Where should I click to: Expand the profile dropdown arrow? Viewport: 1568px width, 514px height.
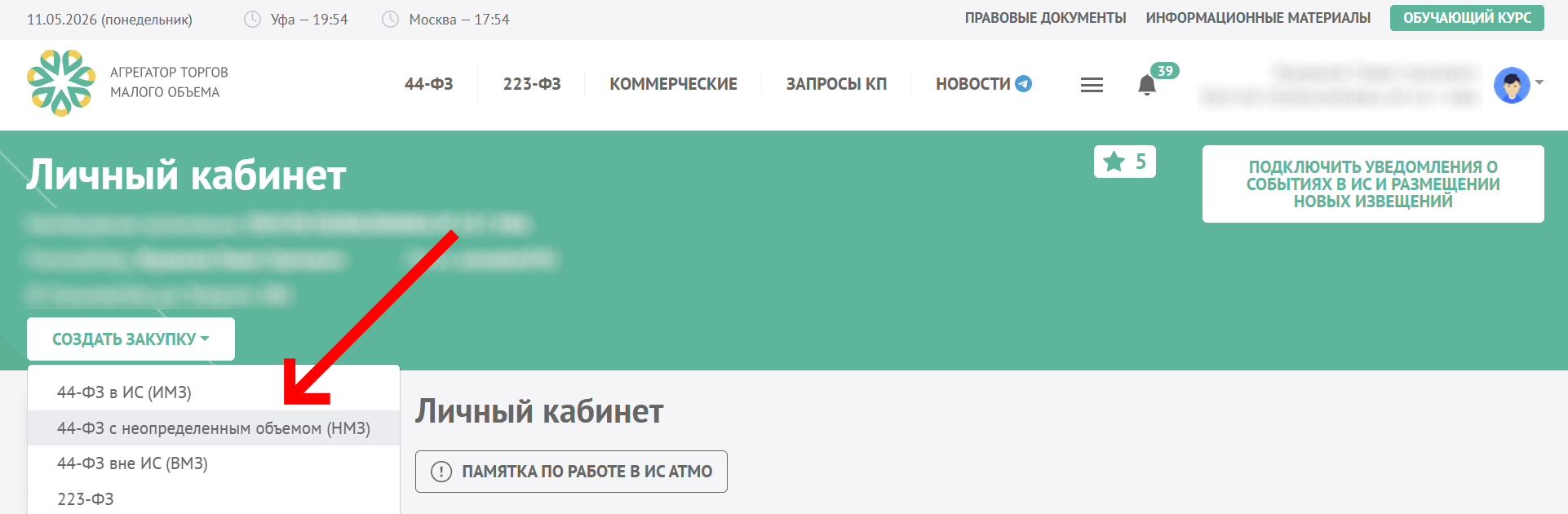[1539, 82]
